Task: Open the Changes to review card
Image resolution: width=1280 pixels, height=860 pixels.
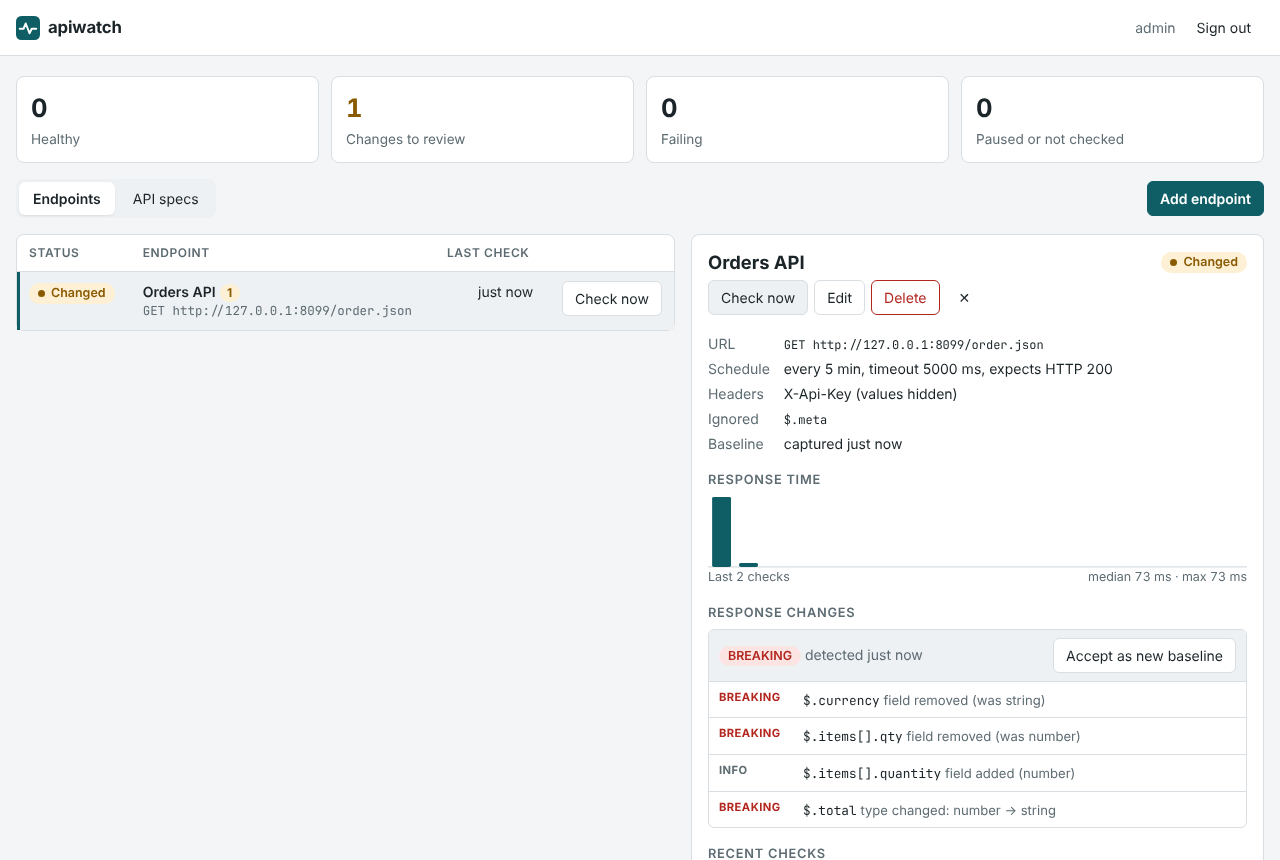Action: (x=482, y=119)
